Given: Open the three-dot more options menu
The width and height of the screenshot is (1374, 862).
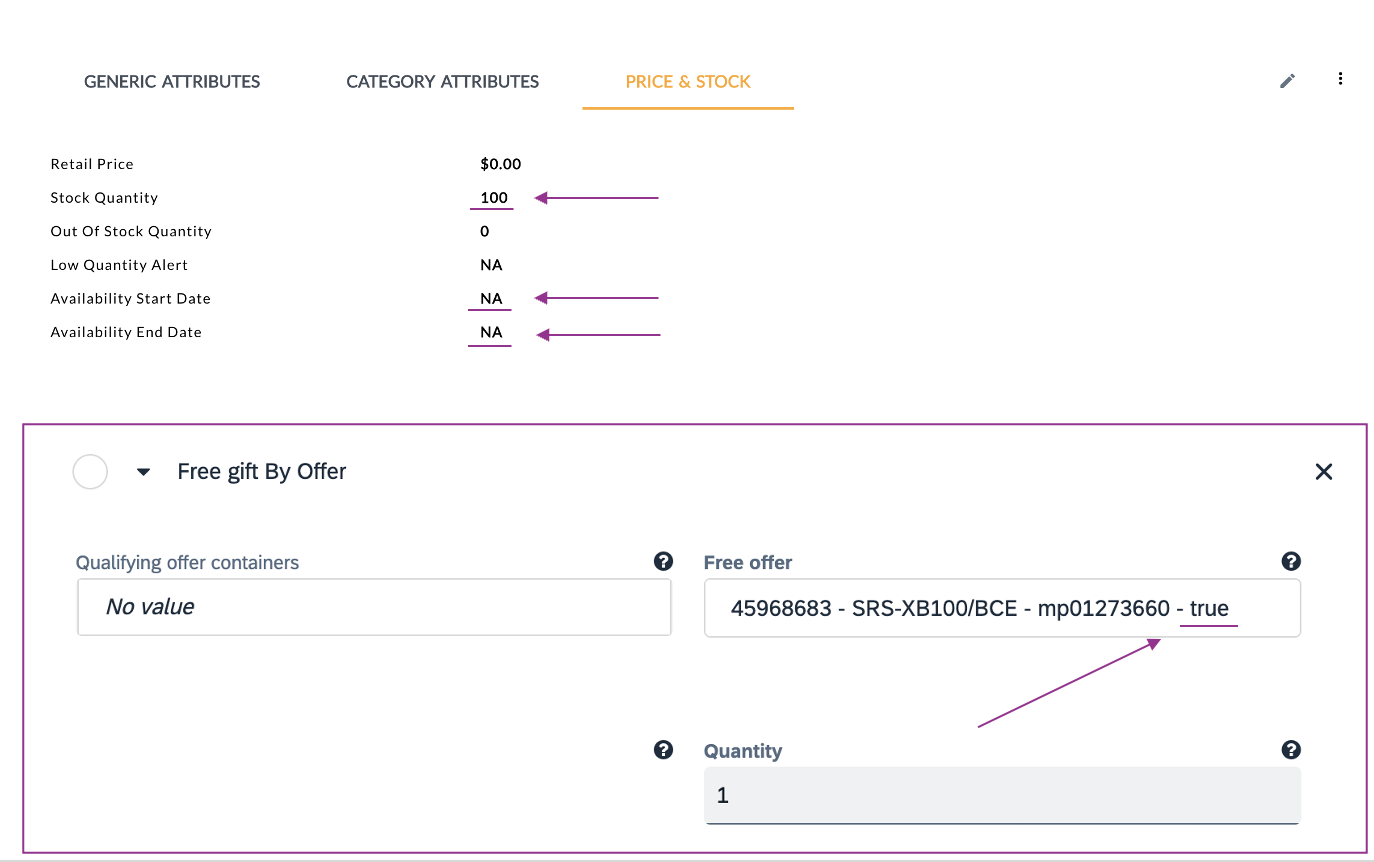Looking at the screenshot, I should (1340, 79).
